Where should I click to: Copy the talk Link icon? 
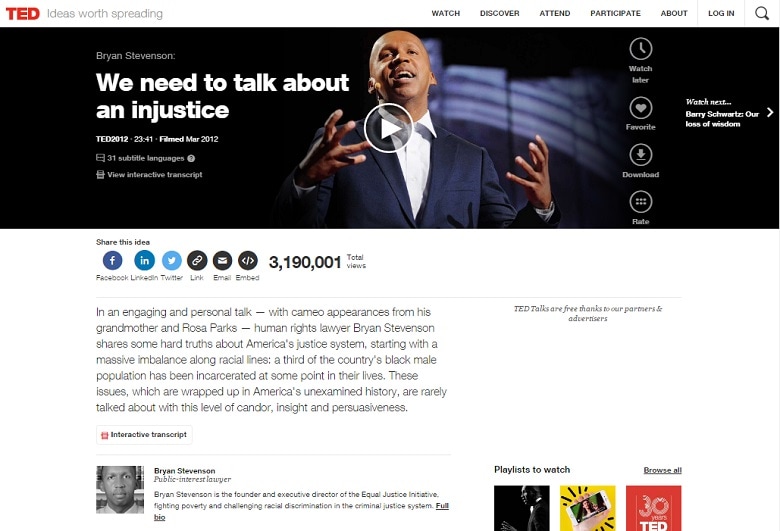(197, 260)
